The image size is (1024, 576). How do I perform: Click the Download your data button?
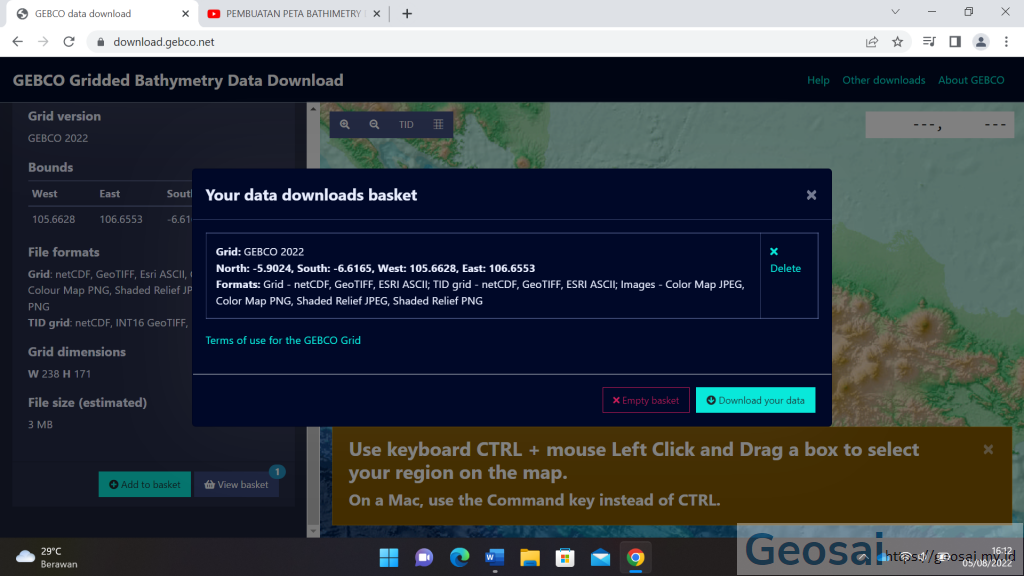pos(755,400)
